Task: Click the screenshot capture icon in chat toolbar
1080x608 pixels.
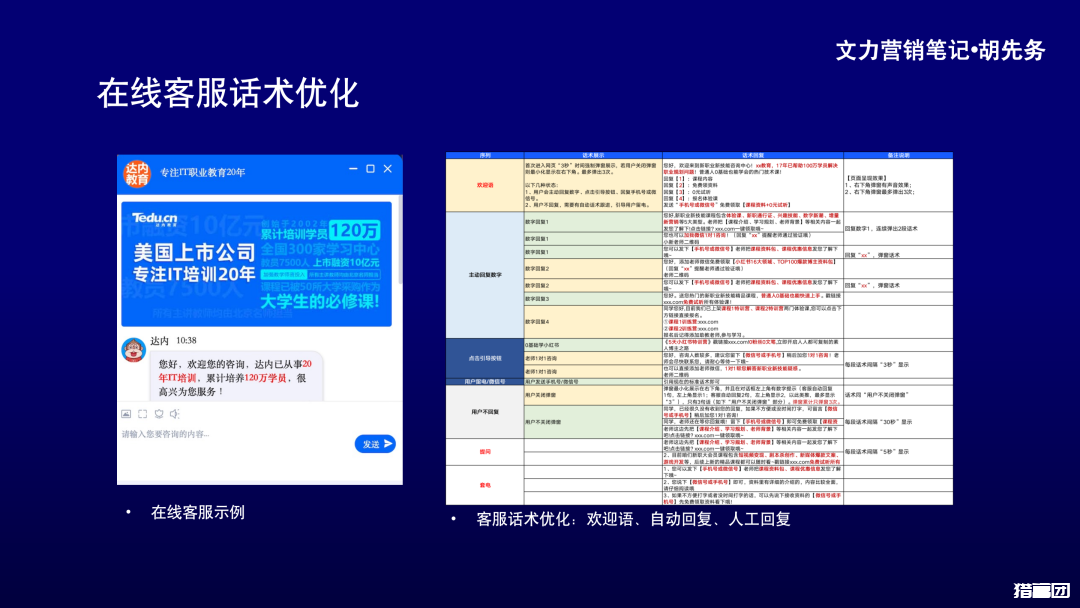Action: click(141, 414)
